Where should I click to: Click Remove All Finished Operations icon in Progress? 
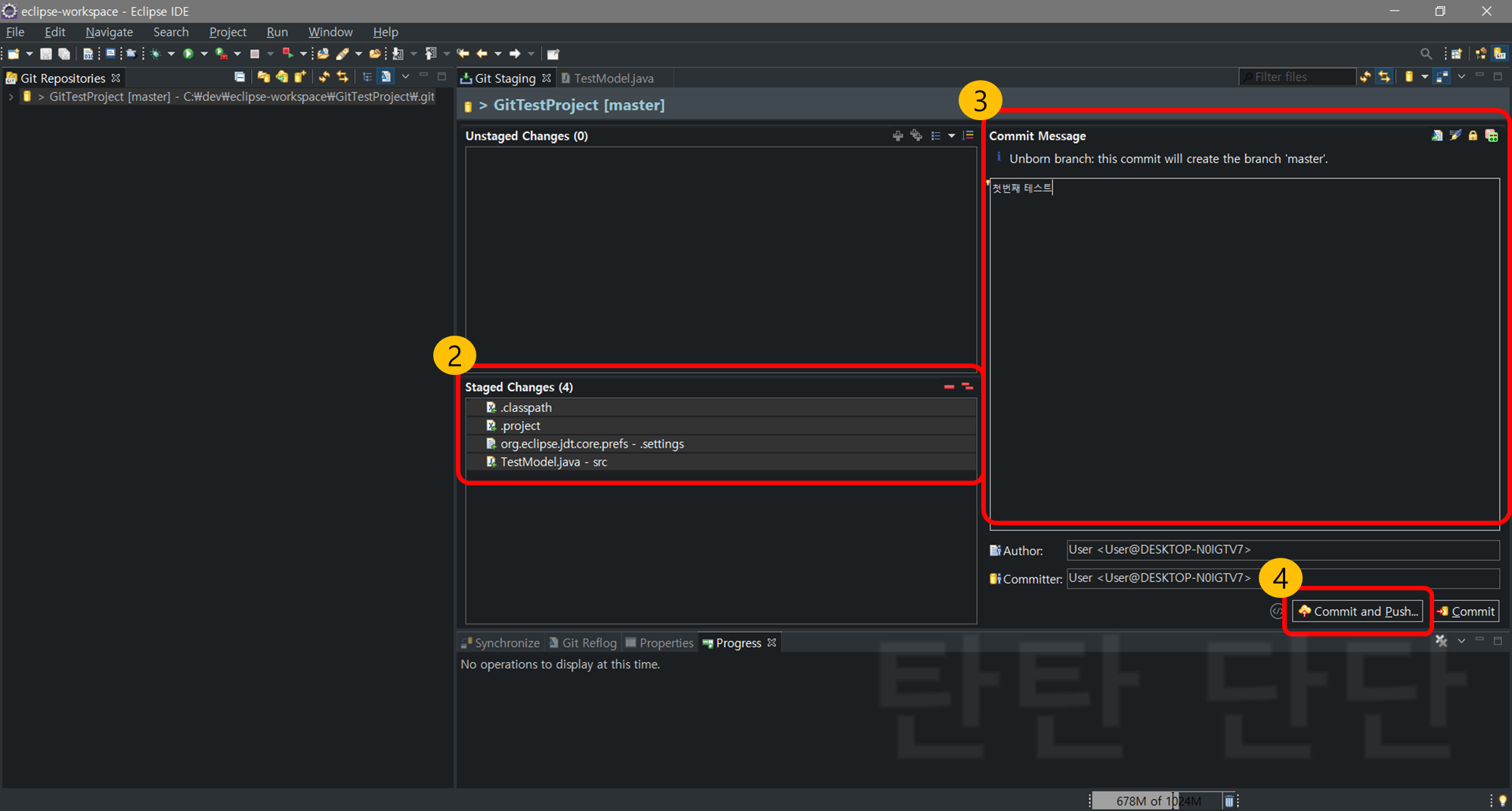pyautogui.click(x=1441, y=641)
